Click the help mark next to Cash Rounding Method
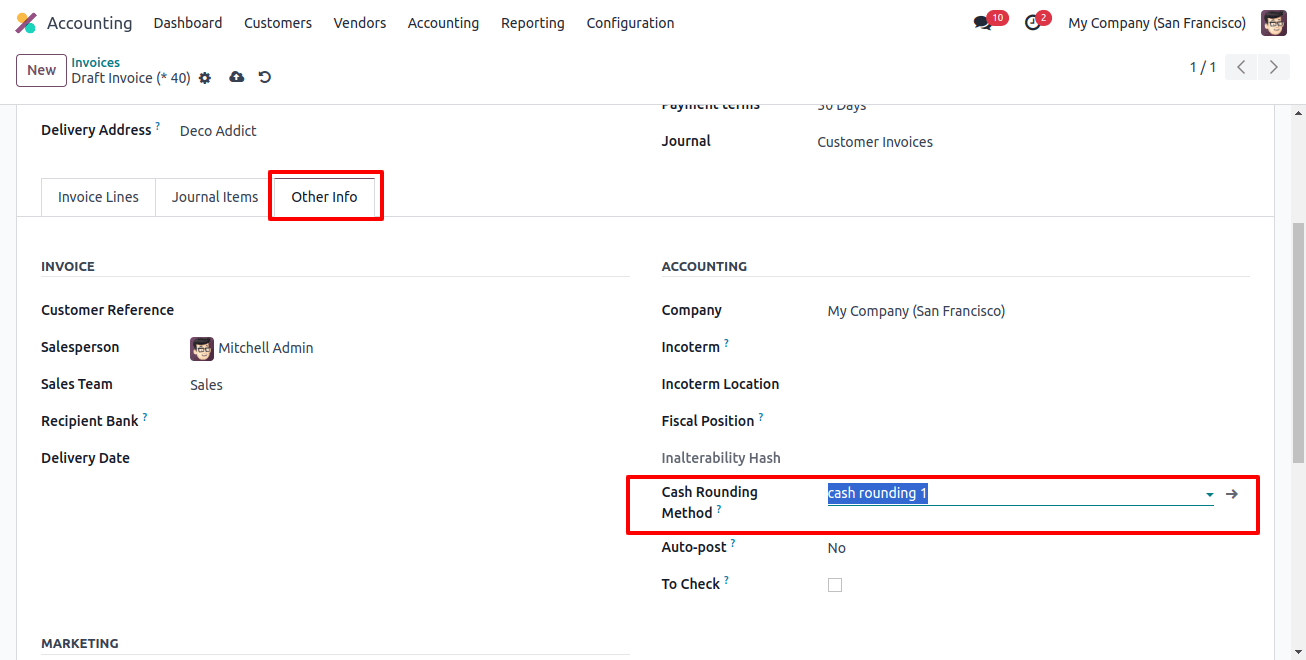The width and height of the screenshot is (1306, 660). point(719,509)
